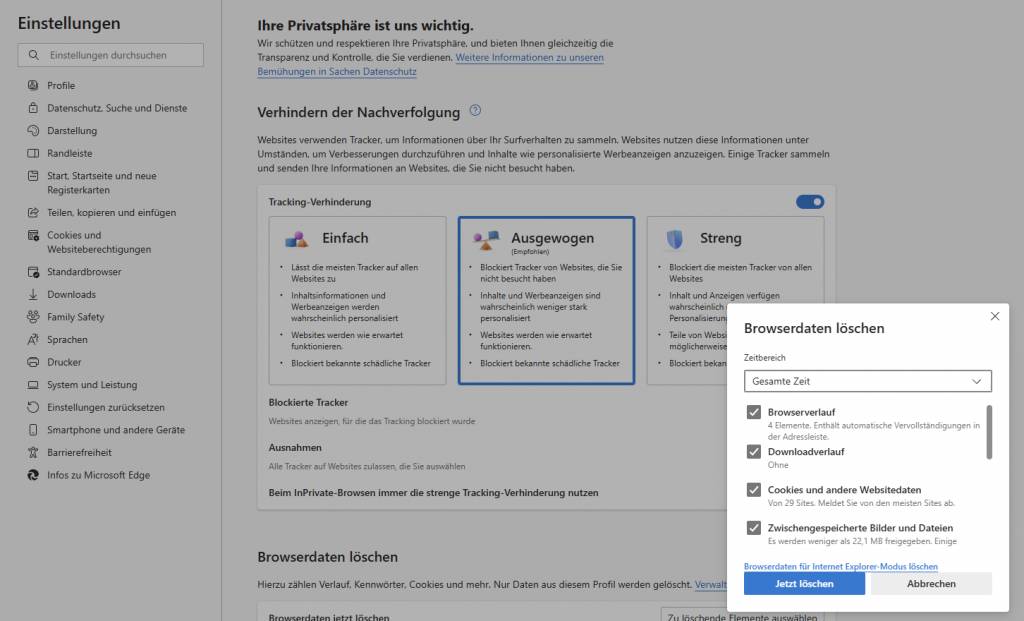The width and height of the screenshot is (1024, 621).
Task: Open Datenschutz, Suche und Dienste
Action: coord(32,108)
